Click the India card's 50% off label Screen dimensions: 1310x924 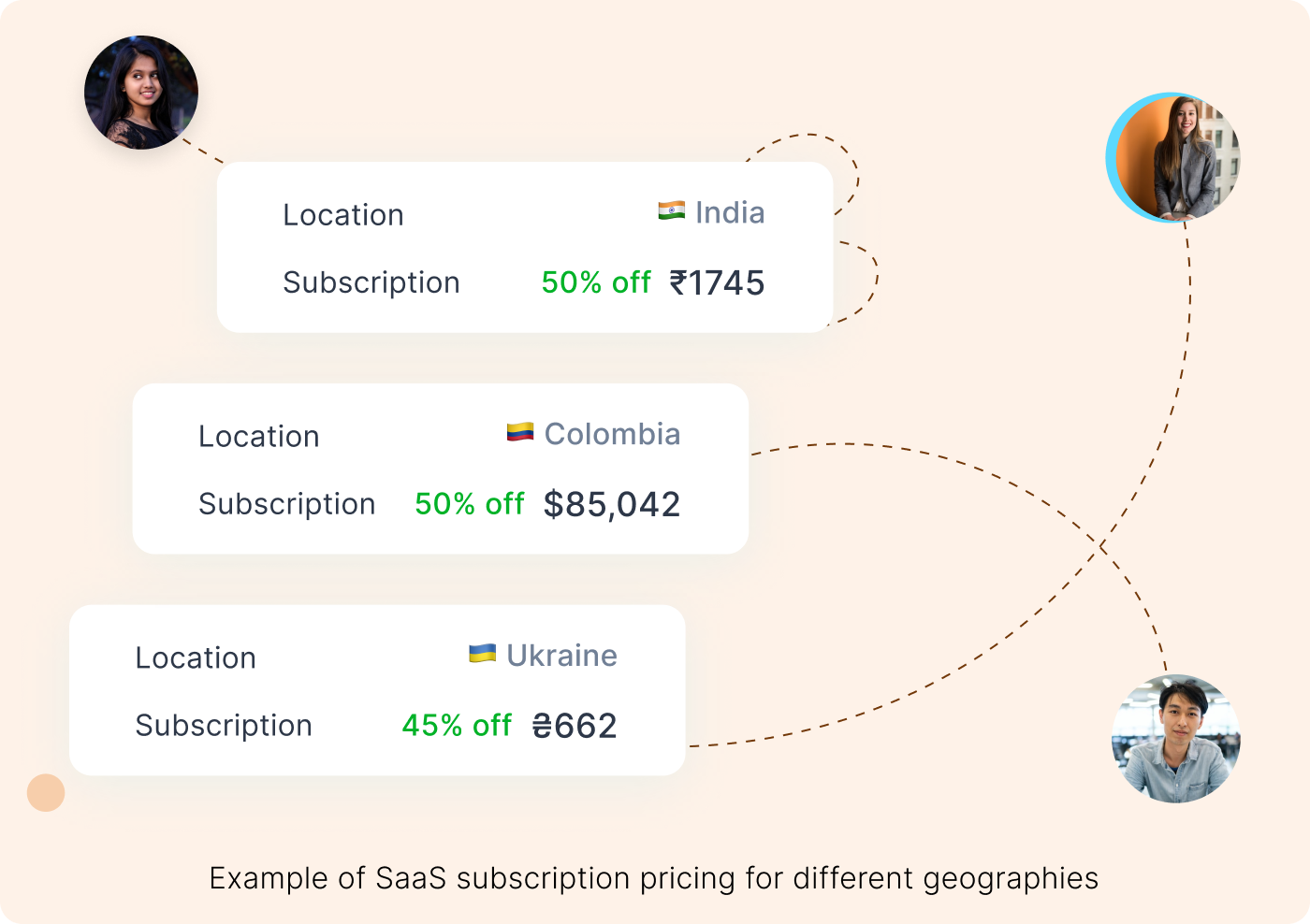tap(596, 282)
